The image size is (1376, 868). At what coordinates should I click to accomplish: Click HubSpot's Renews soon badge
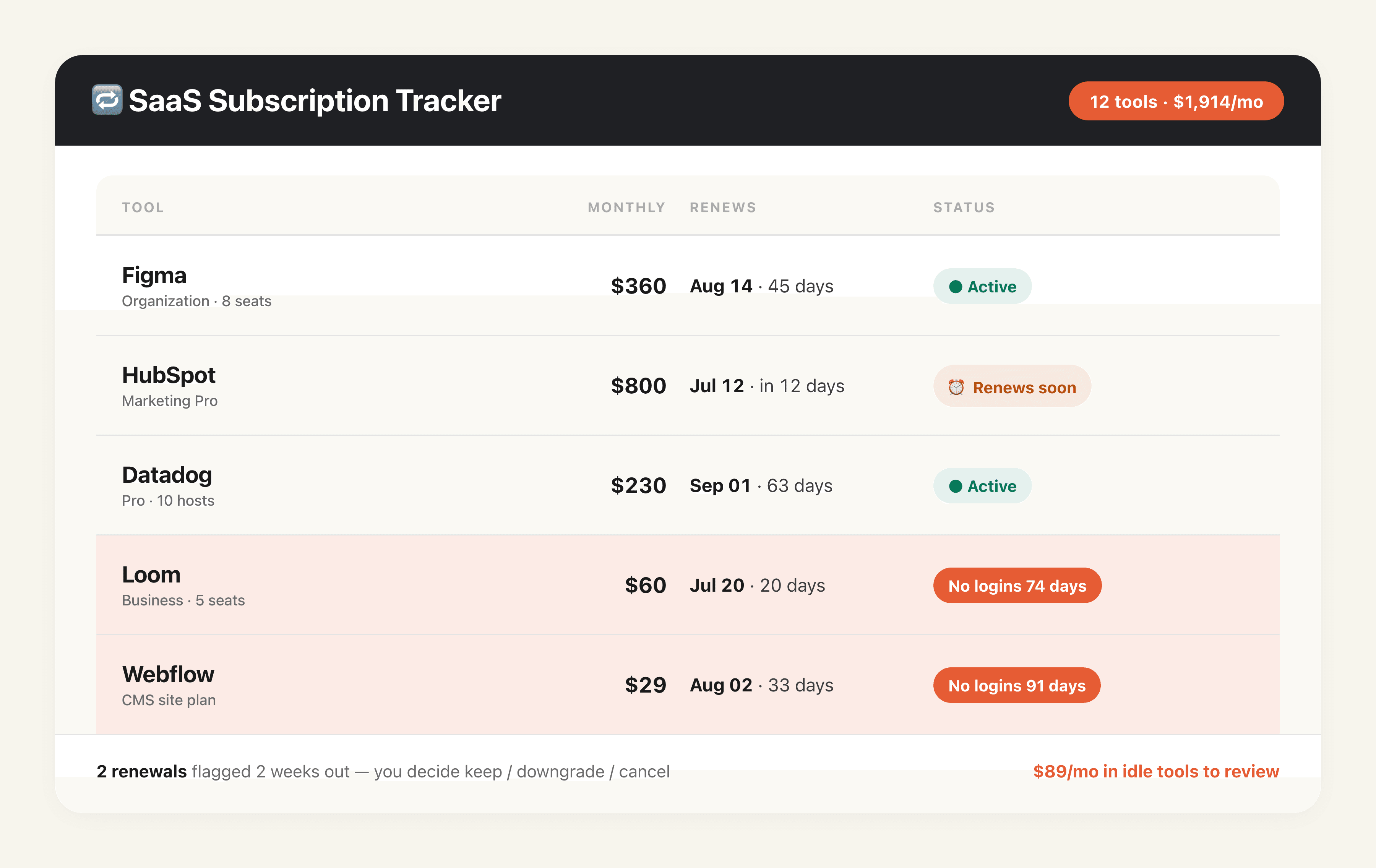click(x=1012, y=386)
